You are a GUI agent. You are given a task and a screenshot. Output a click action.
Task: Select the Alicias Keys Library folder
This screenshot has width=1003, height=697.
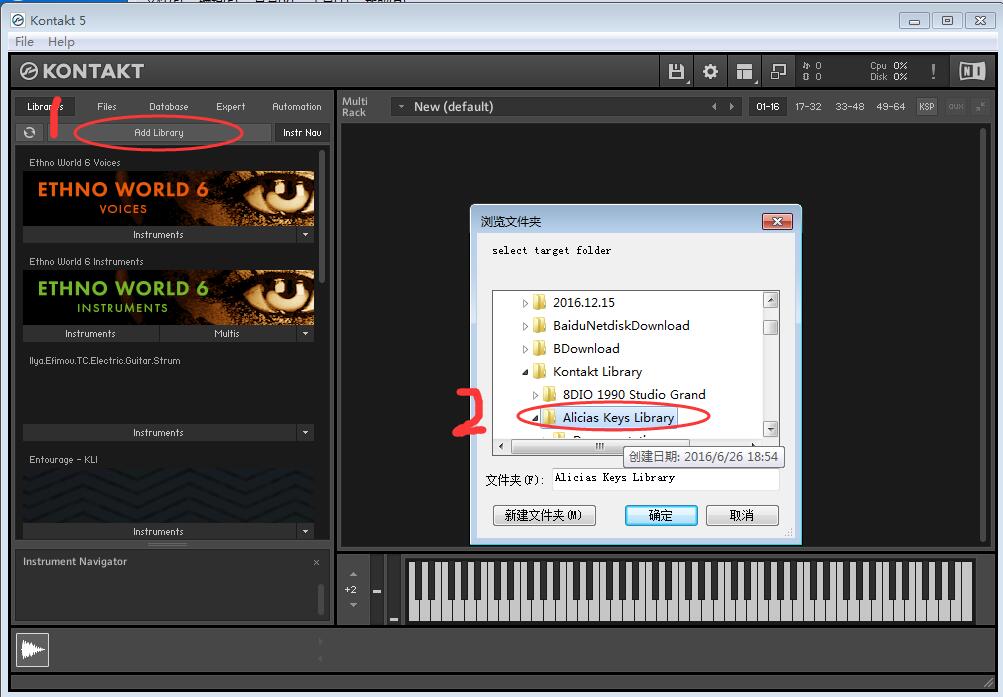click(618, 418)
